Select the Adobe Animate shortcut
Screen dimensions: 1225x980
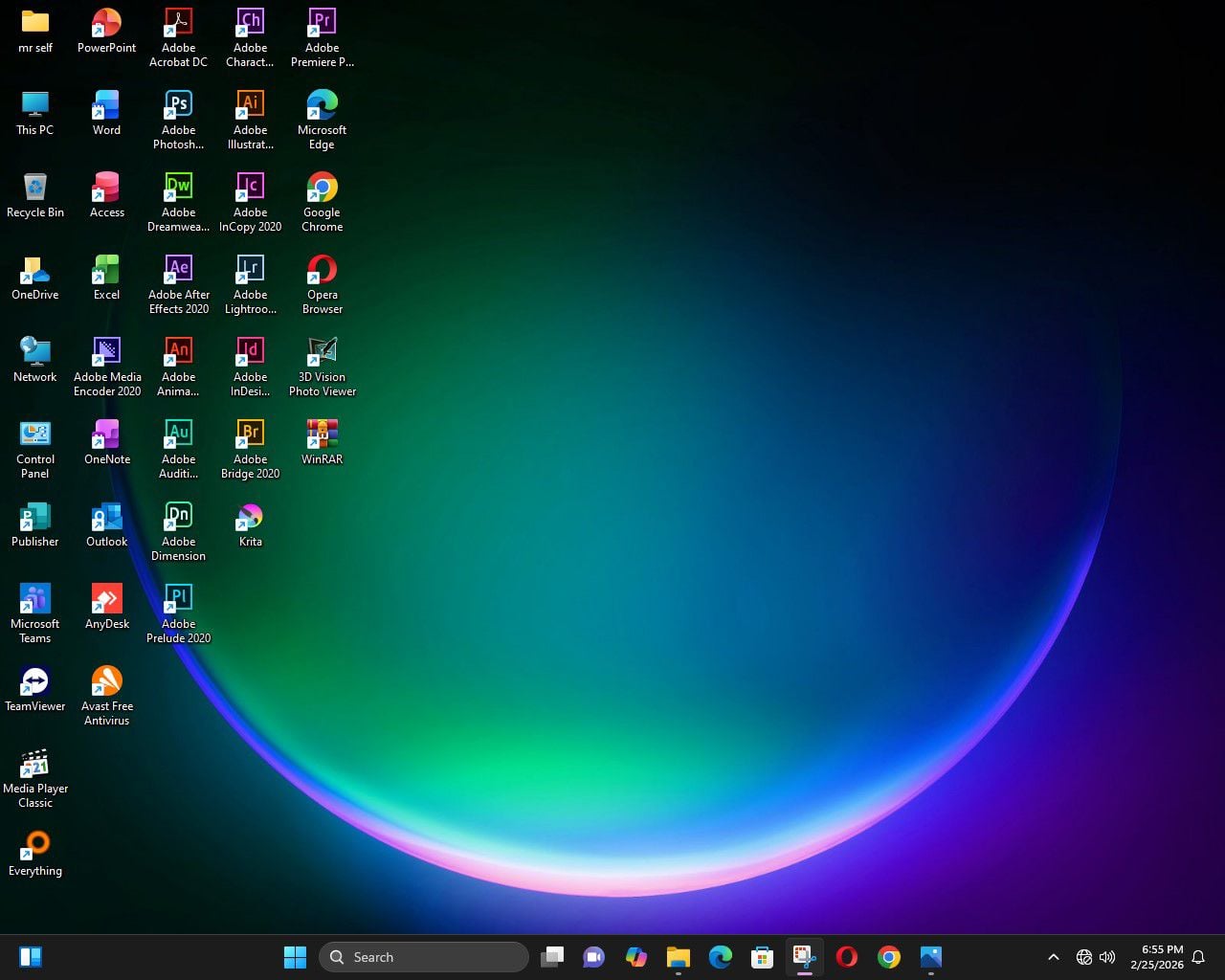[178, 367]
